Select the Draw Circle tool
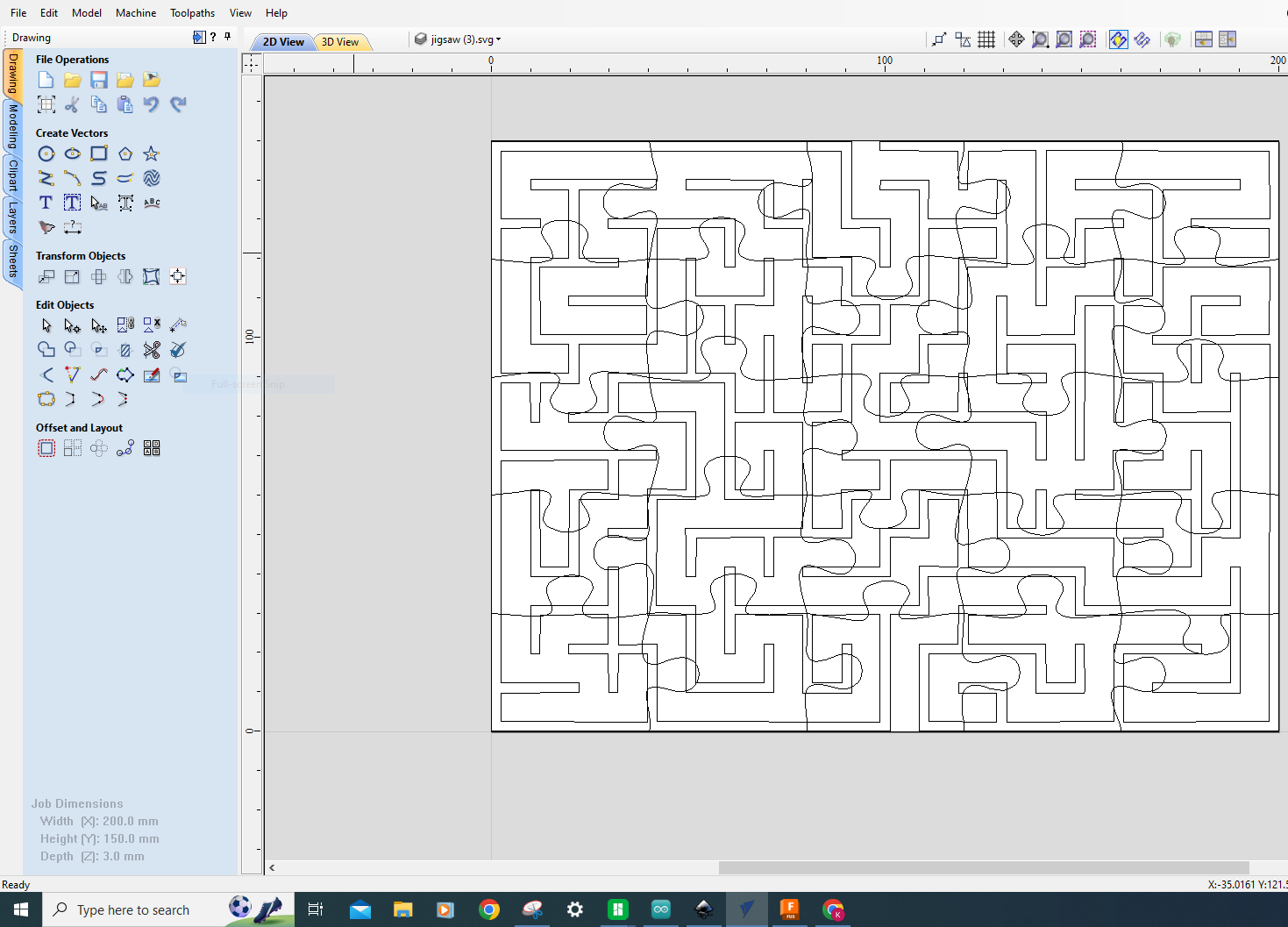Viewport: 1288px width, 927px height. tap(46, 153)
